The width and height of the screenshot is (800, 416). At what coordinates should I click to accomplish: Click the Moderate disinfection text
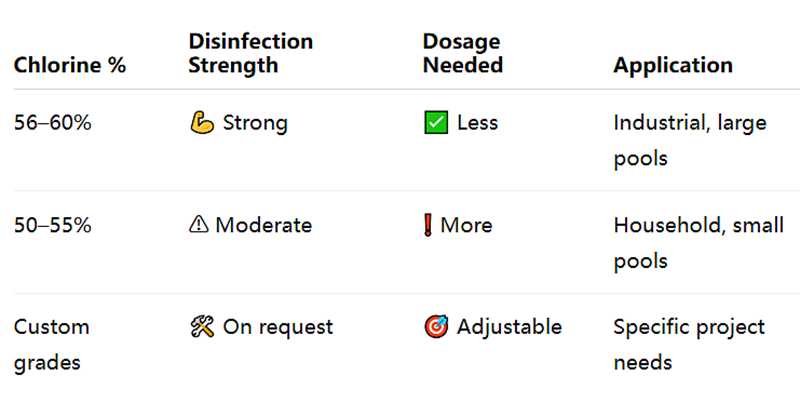[263, 225]
